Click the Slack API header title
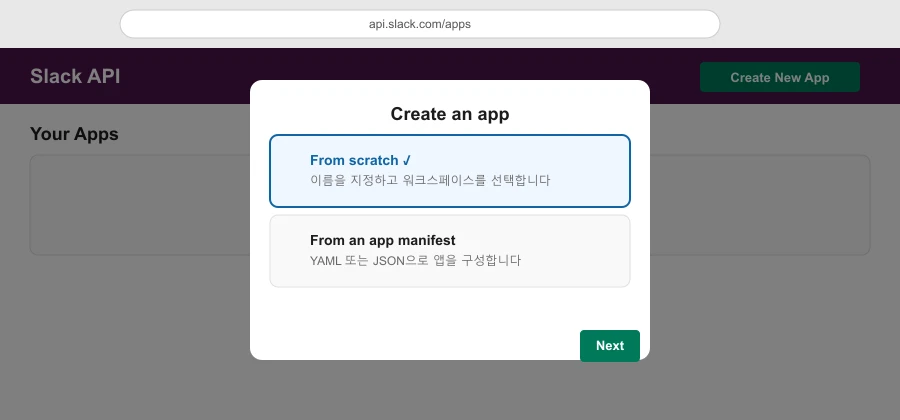900x420 pixels. [75, 76]
